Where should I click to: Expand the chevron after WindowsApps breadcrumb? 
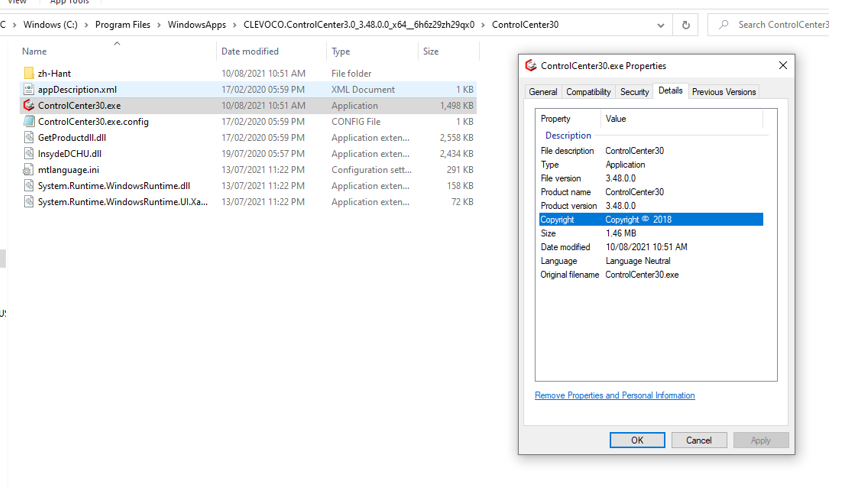pyautogui.click(x=234, y=25)
